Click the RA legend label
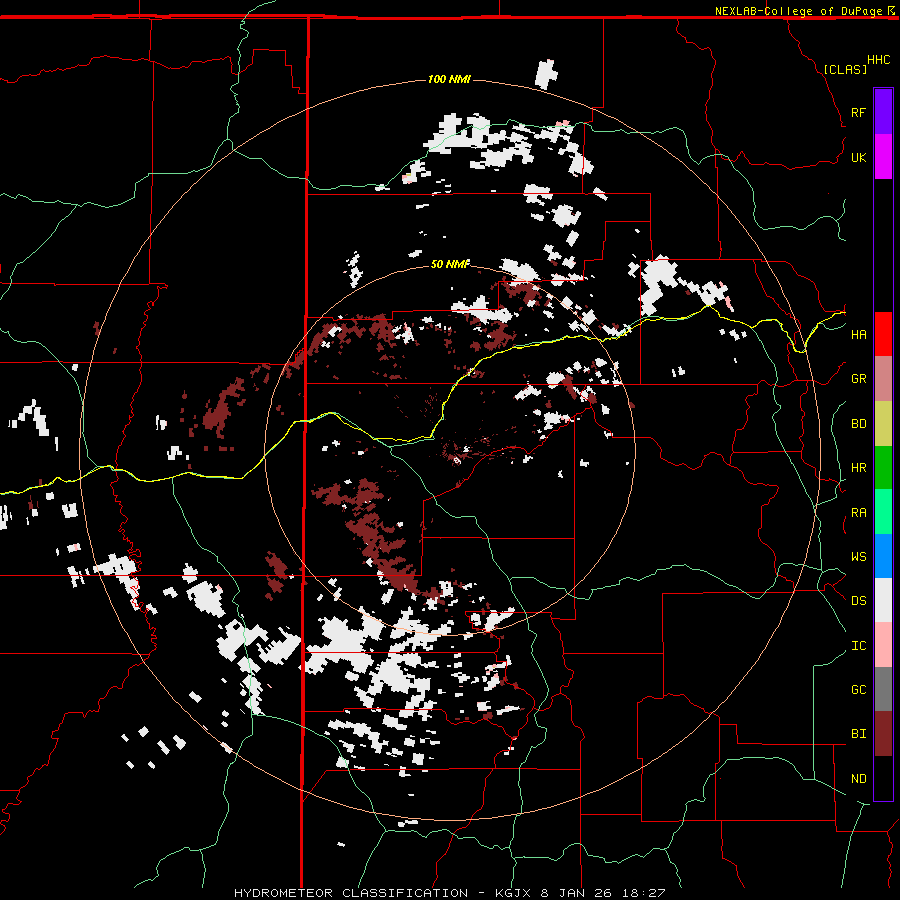The image size is (900, 900). click(858, 513)
